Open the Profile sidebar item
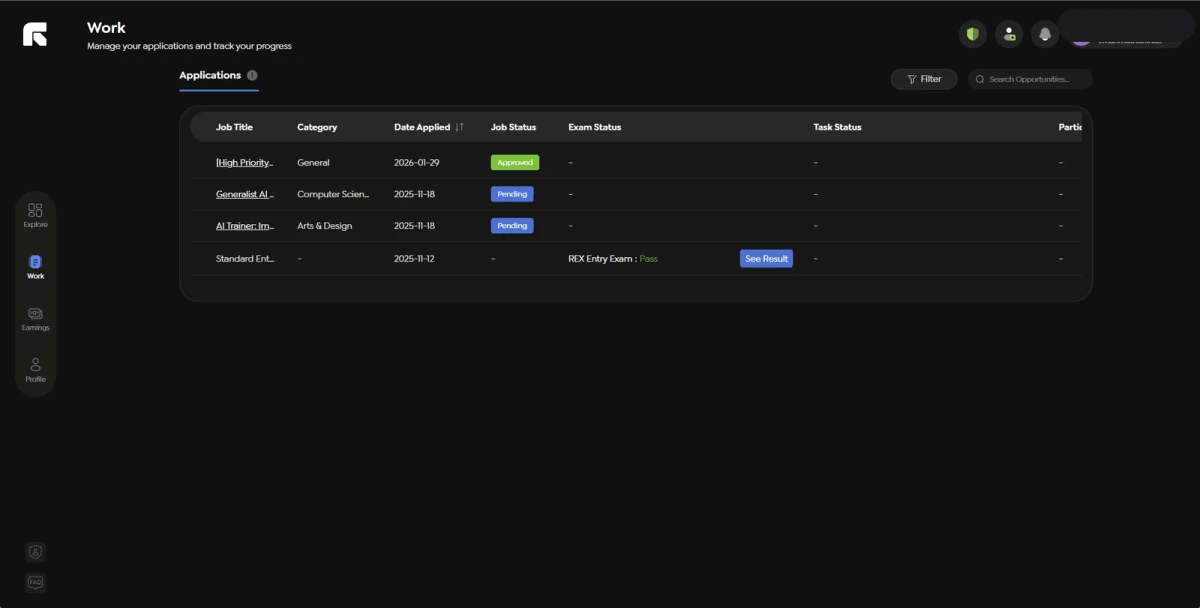Screen dimensions: 1200x608 (35, 370)
